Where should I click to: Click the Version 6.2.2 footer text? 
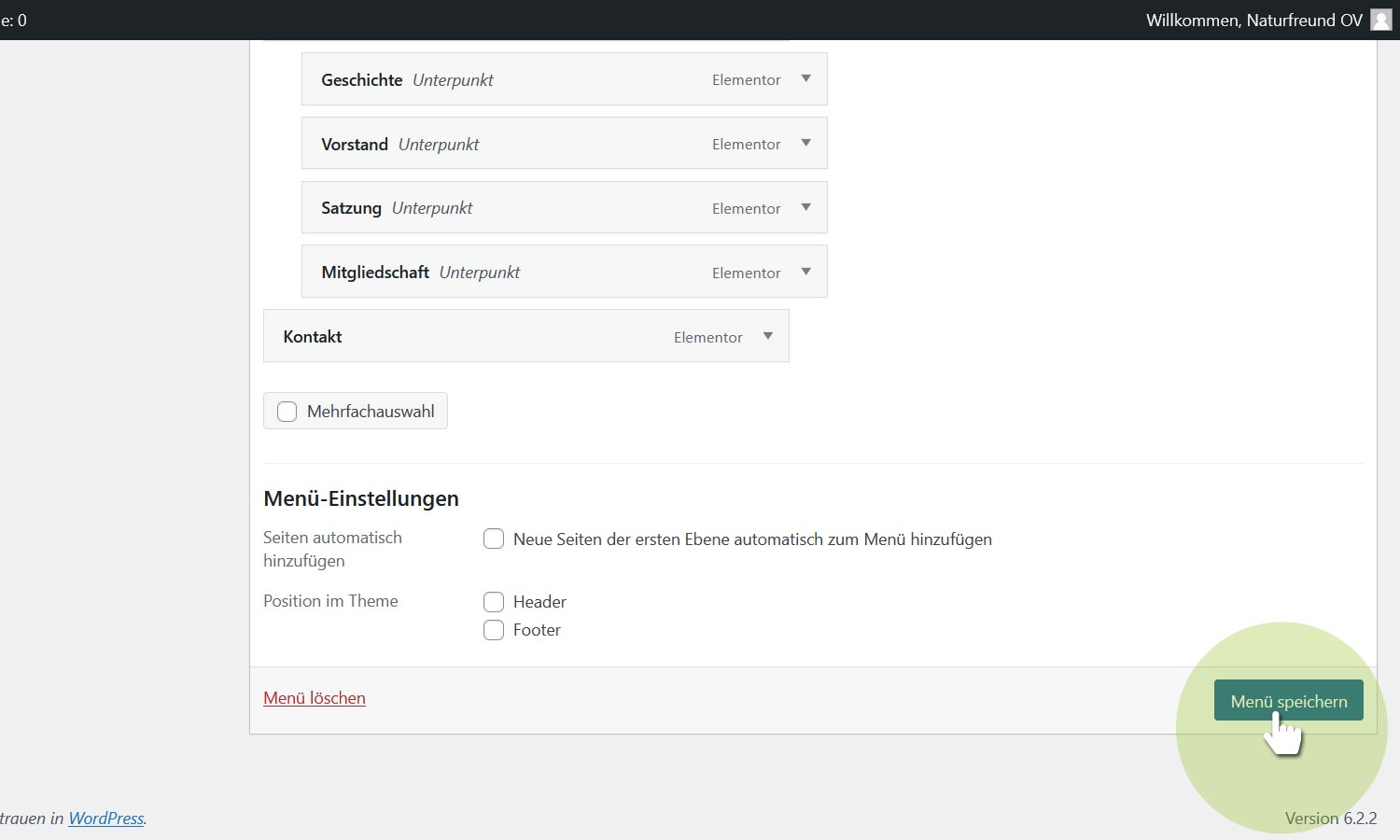pos(1331,819)
